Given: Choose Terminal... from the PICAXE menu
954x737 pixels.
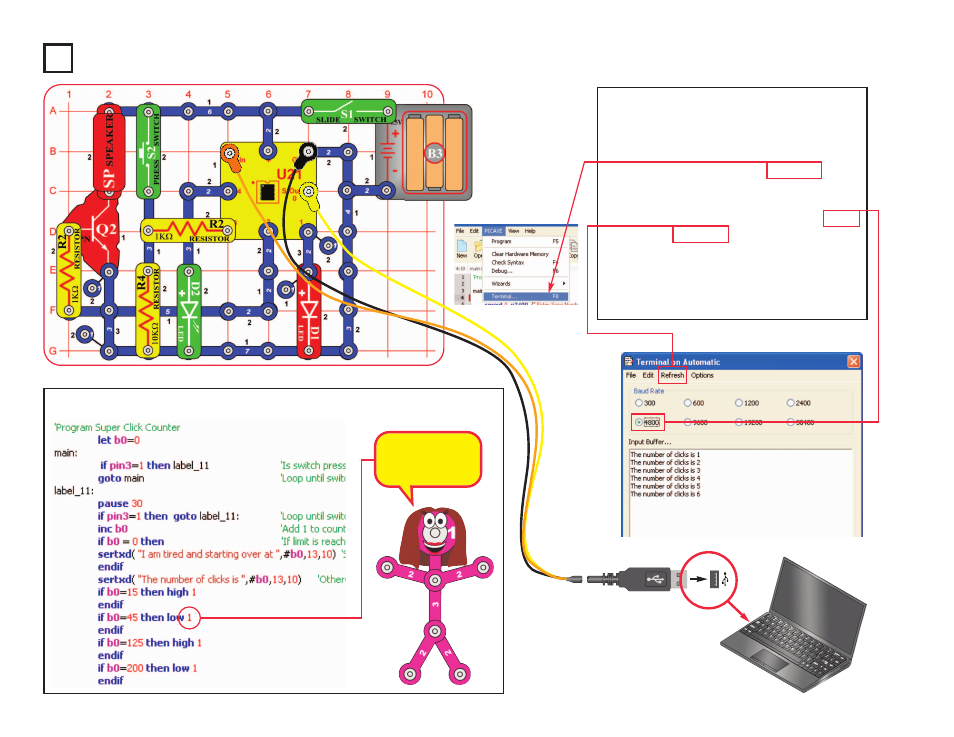Looking at the screenshot, I should pos(526,296).
